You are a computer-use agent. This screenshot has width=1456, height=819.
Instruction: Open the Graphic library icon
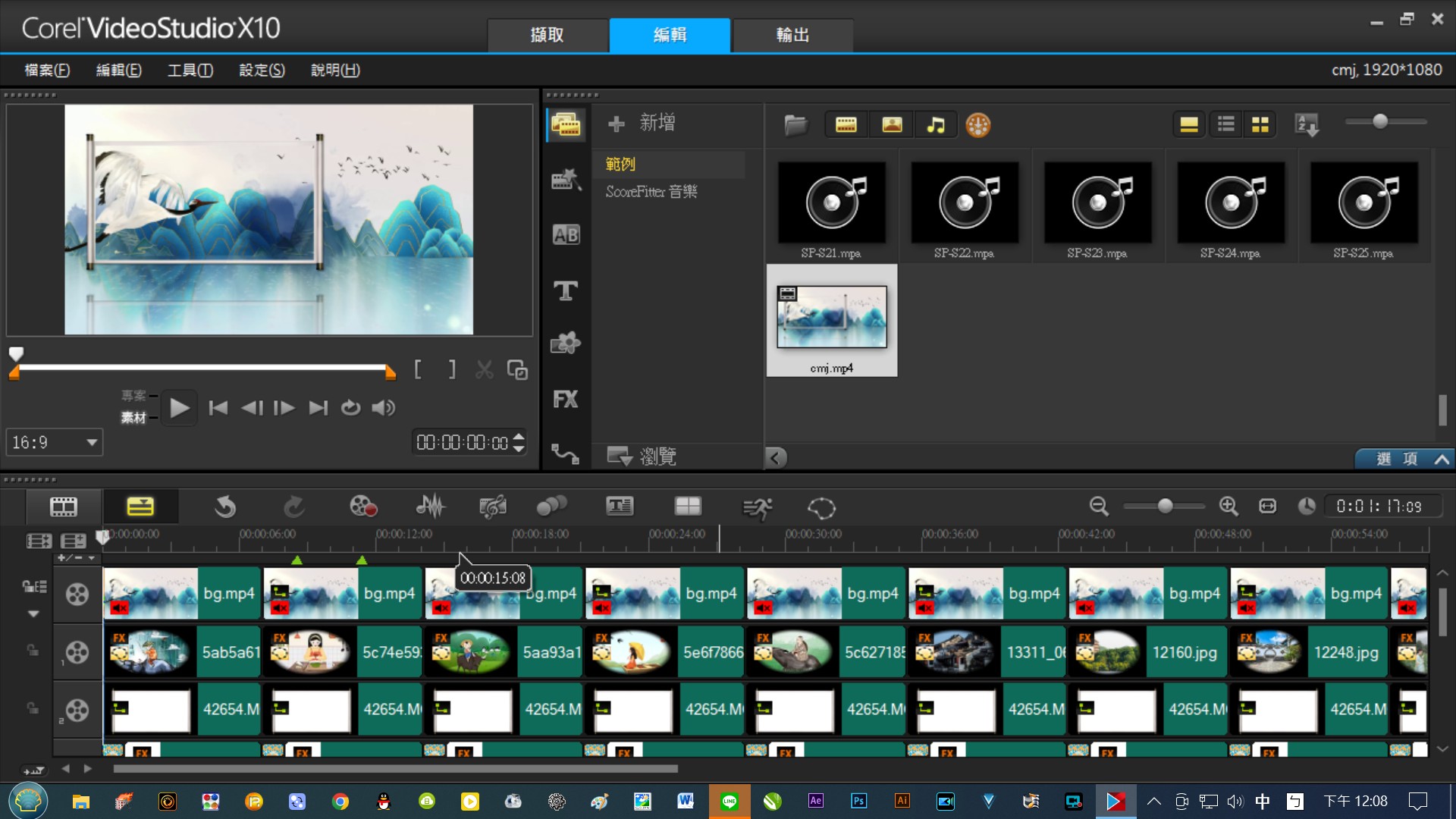[x=566, y=344]
